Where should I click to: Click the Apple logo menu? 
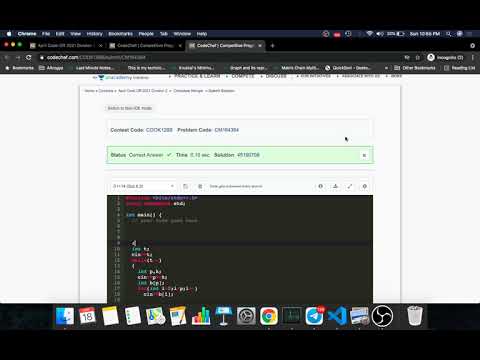pyautogui.click(x=9, y=34)
